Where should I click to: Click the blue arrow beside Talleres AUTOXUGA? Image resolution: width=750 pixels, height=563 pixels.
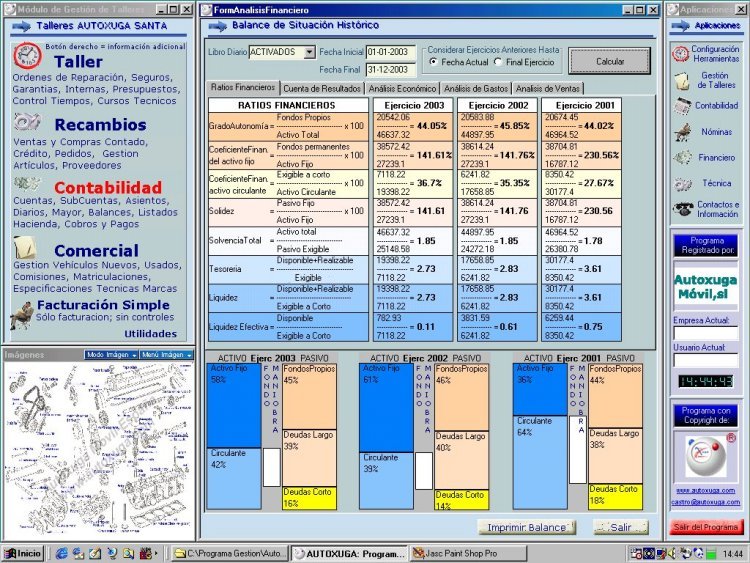(x=21, y=26)
